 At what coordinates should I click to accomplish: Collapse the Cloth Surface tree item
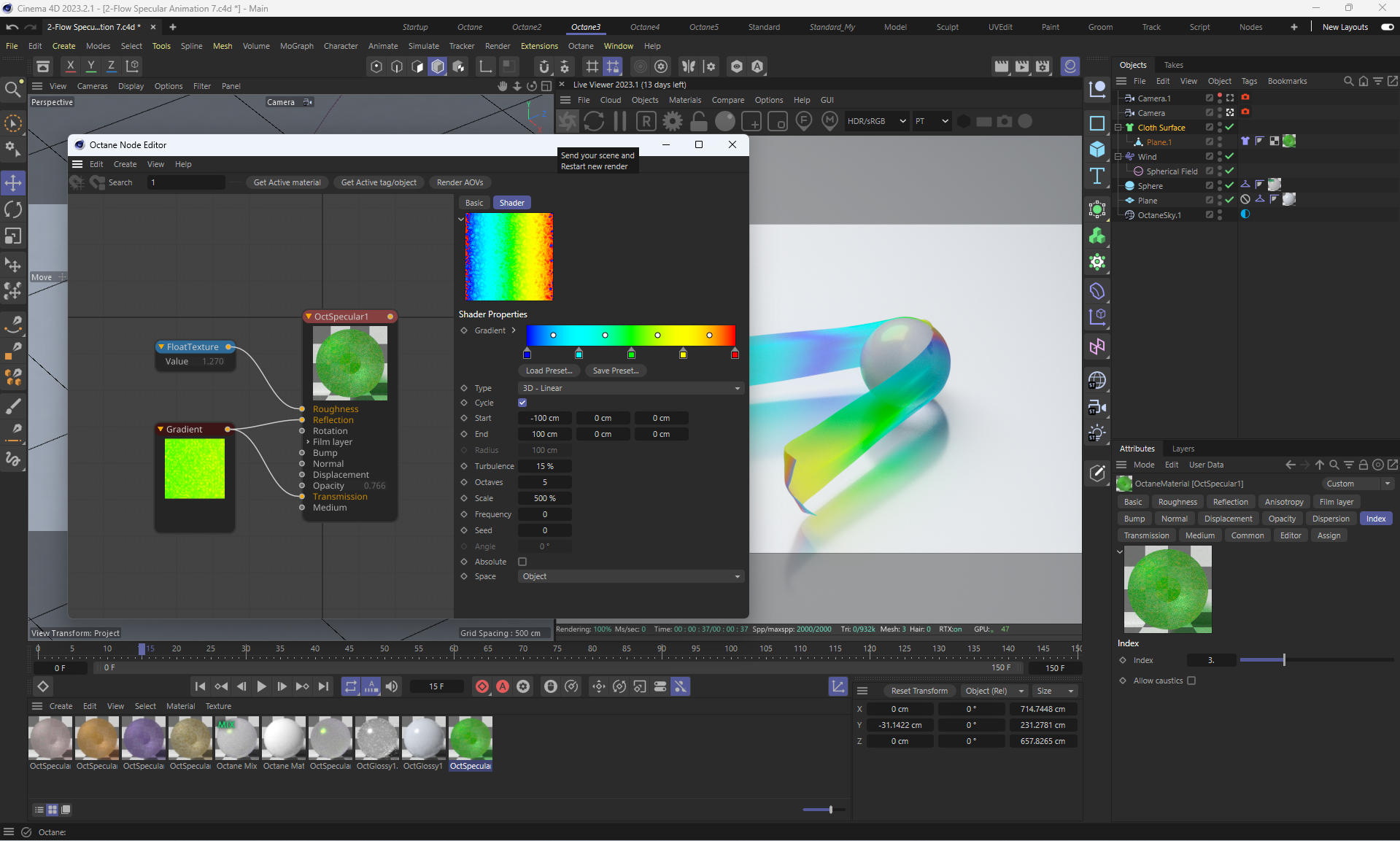point(1118,127)
